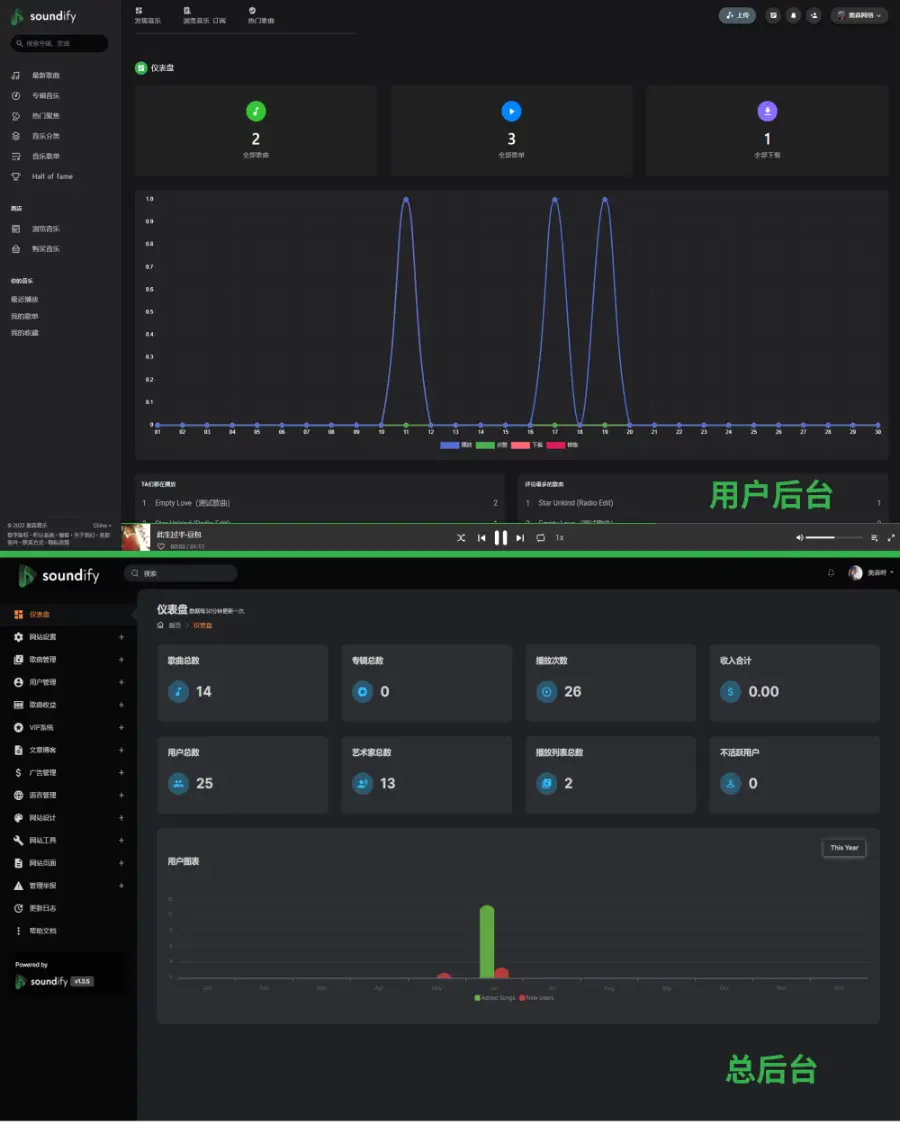Open Hall of fame in the sidebar

coord(52,176)
